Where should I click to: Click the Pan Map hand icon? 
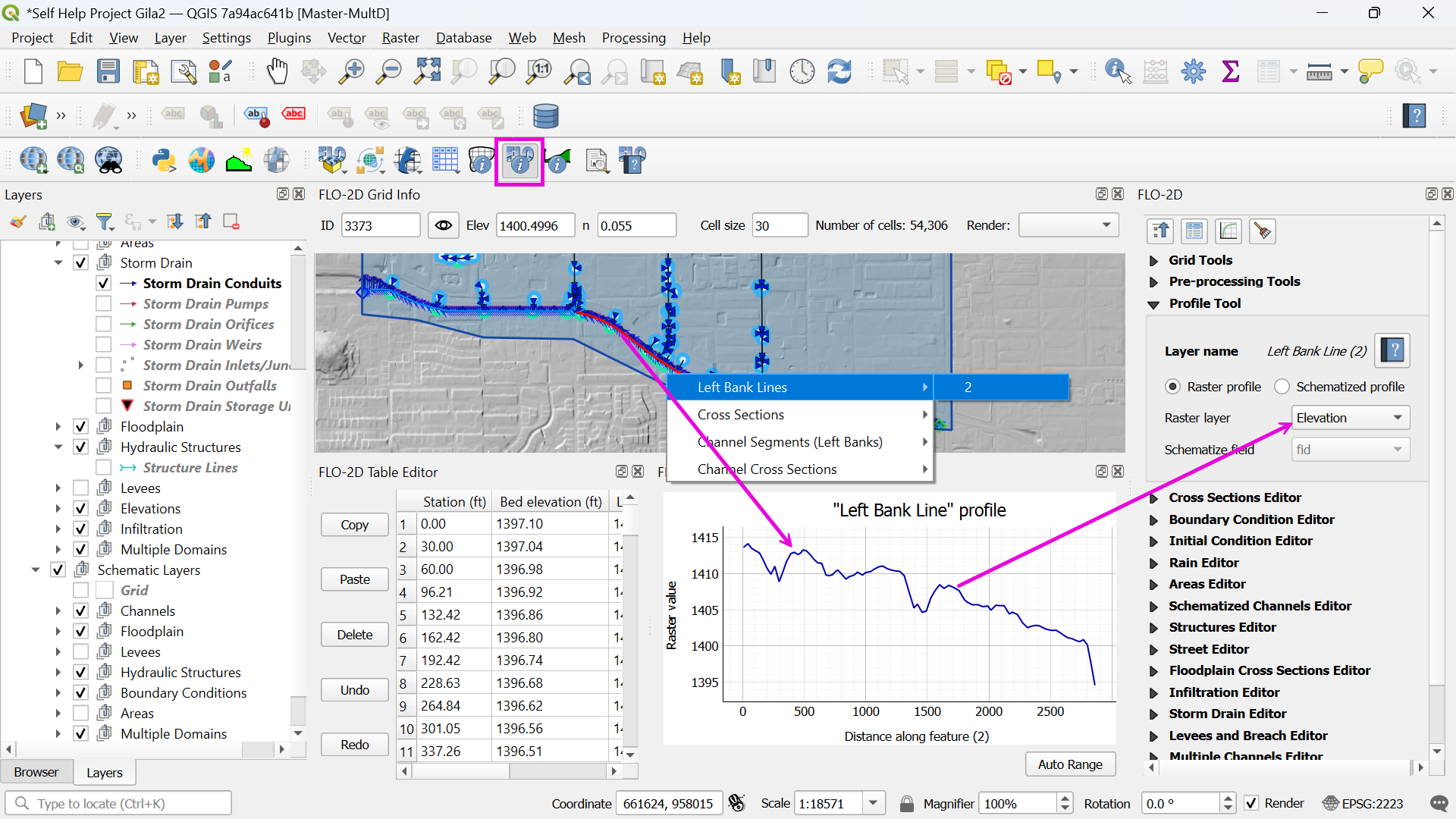pos(277,72)
